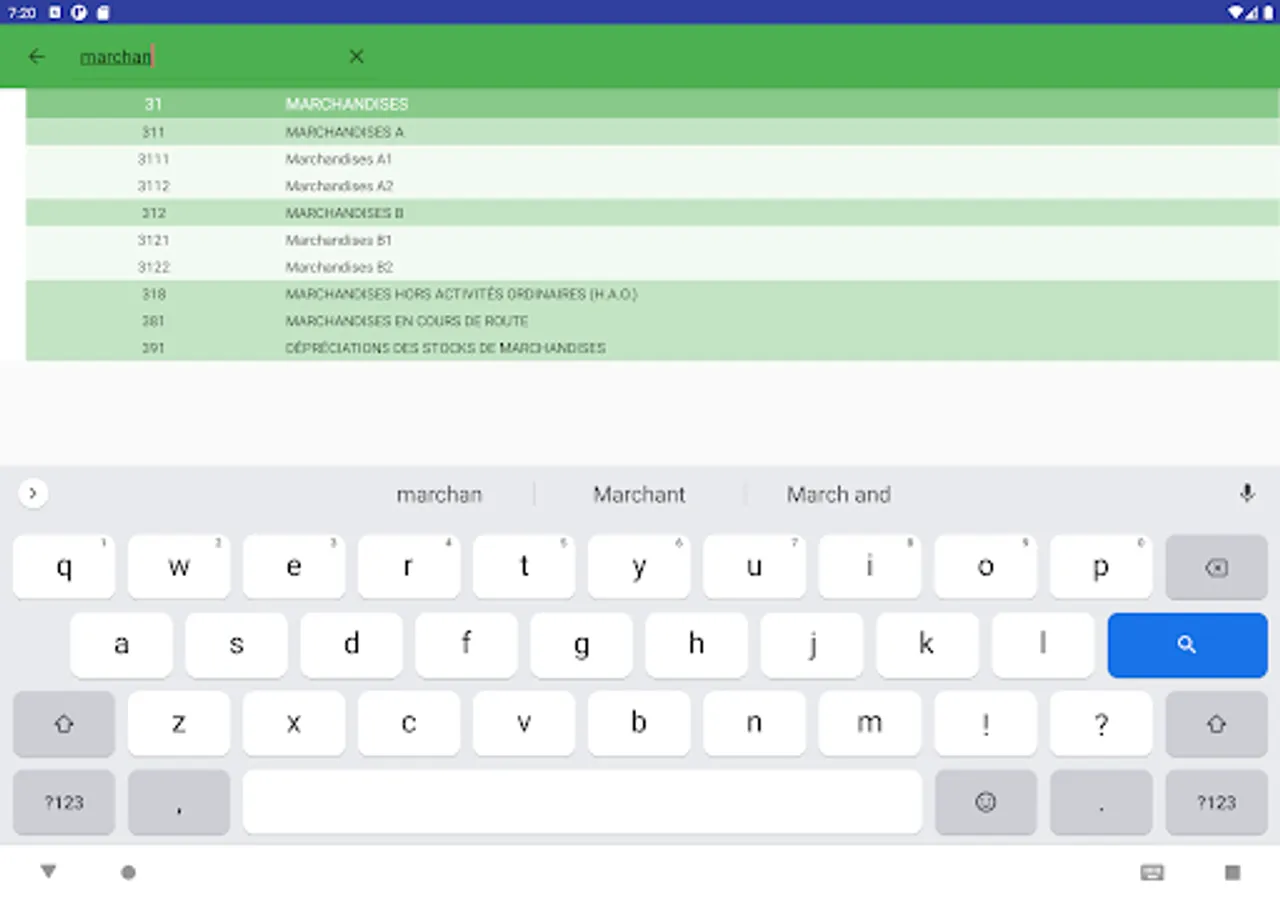Image resolution: width=1280 pixels, height=900 pixels.
Task: Tap the letter i key
Action: tap(870, 567)
